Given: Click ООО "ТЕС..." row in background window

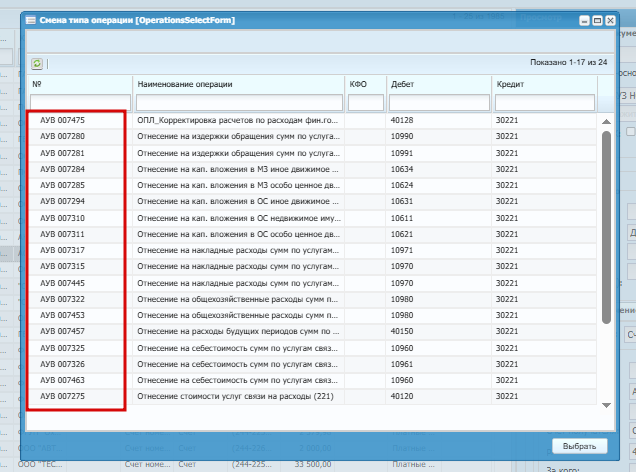Looking at the screenshot, I should click(40, 464).
